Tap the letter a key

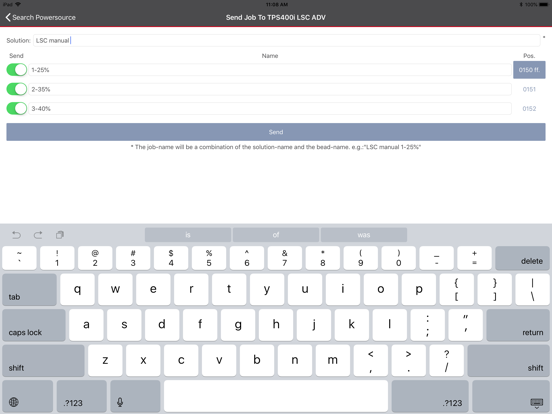tap(86, 325)
